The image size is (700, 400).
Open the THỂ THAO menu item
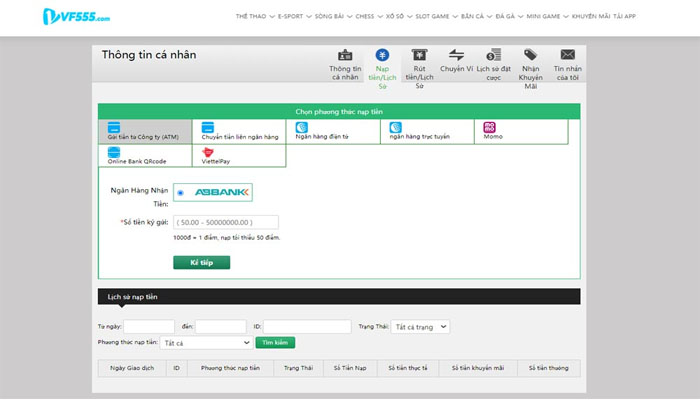tap(252, 17)
